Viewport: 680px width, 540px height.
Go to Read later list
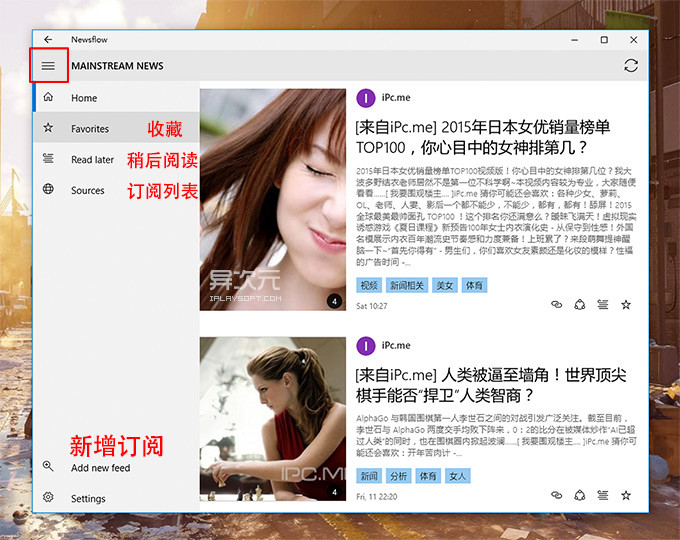(x=92, y=159)
